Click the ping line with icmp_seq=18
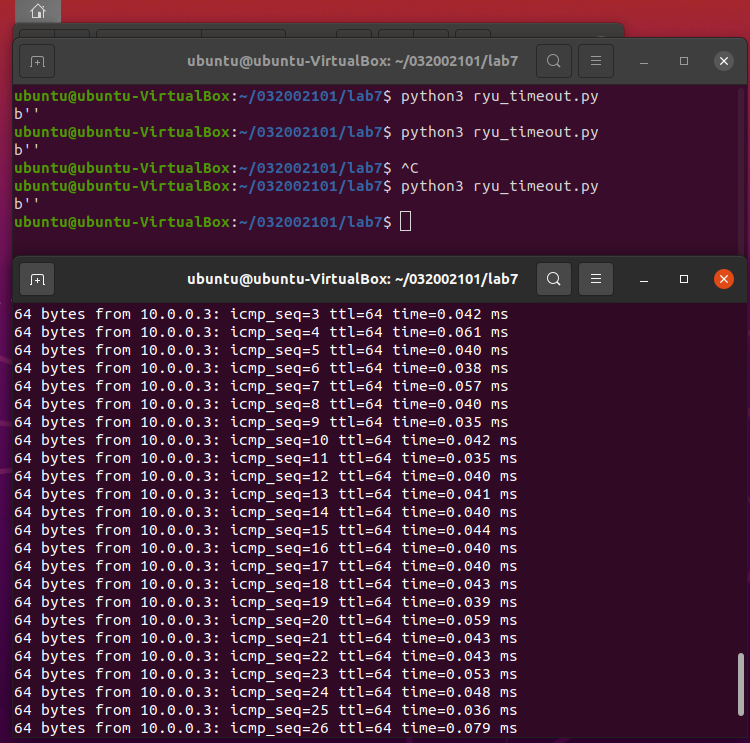Screen dimensions: 750x743 (x=265, y=584)
